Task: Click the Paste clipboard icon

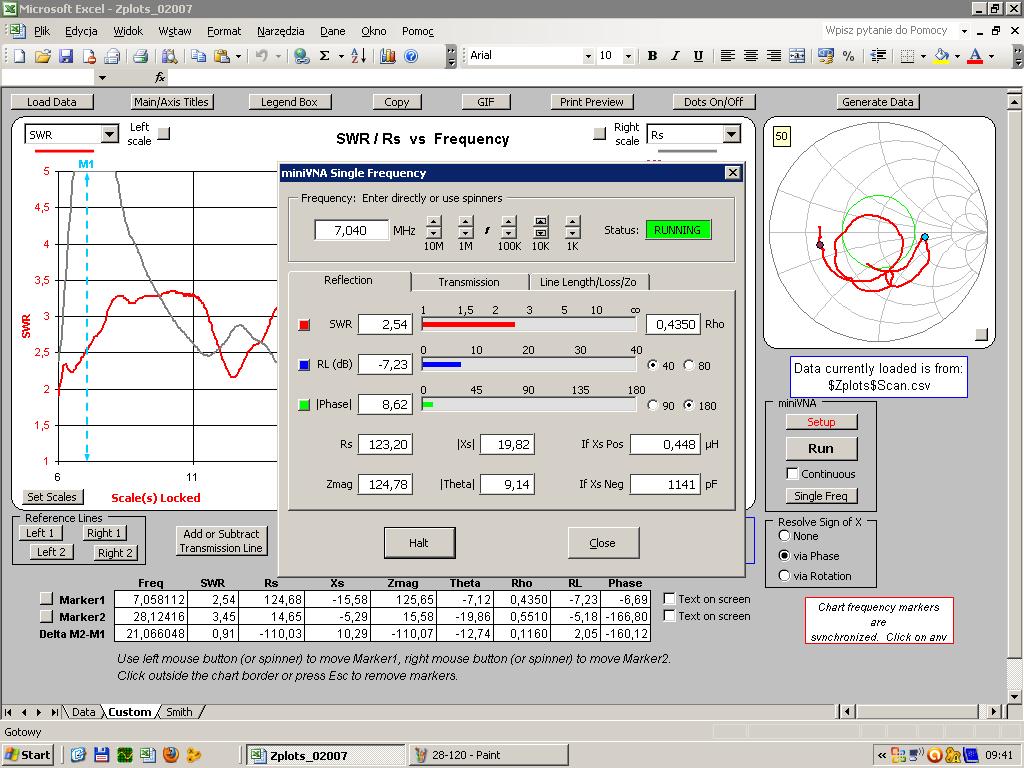Action: tap(221, 56)
